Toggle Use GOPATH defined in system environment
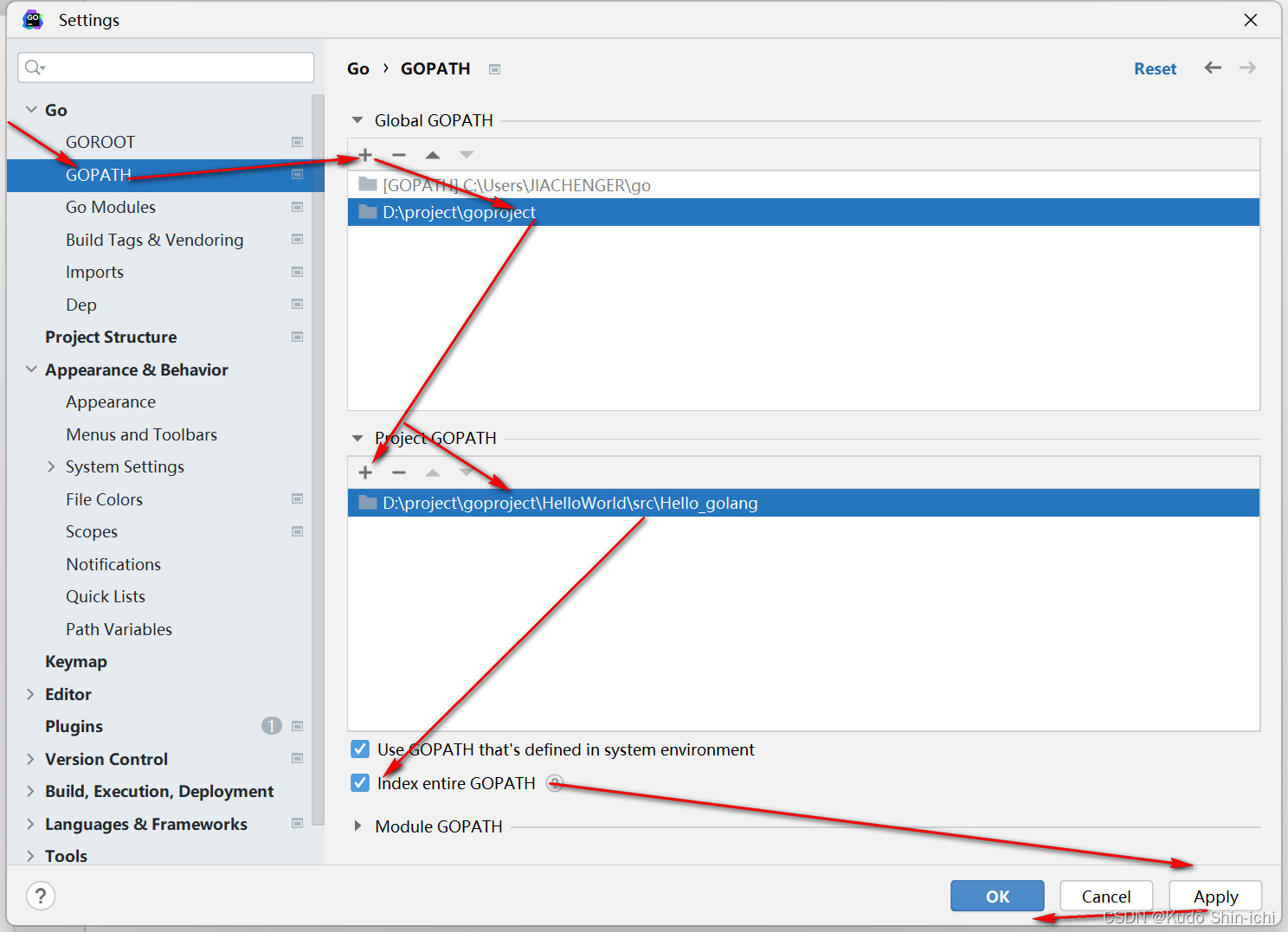1288x932 pixels. tap(360, 749)
